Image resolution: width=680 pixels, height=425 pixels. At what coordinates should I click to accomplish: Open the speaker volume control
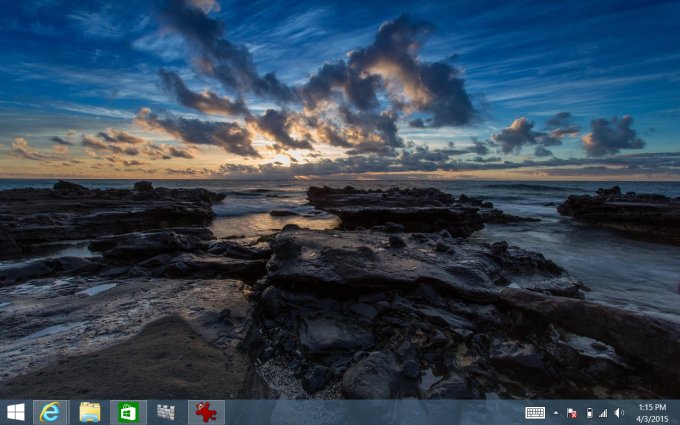[x=619, y=413]
